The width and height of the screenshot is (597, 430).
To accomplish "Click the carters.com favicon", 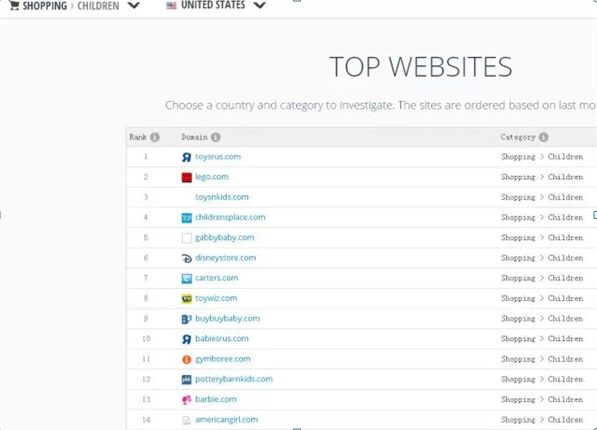I will (x=187, y=278).
